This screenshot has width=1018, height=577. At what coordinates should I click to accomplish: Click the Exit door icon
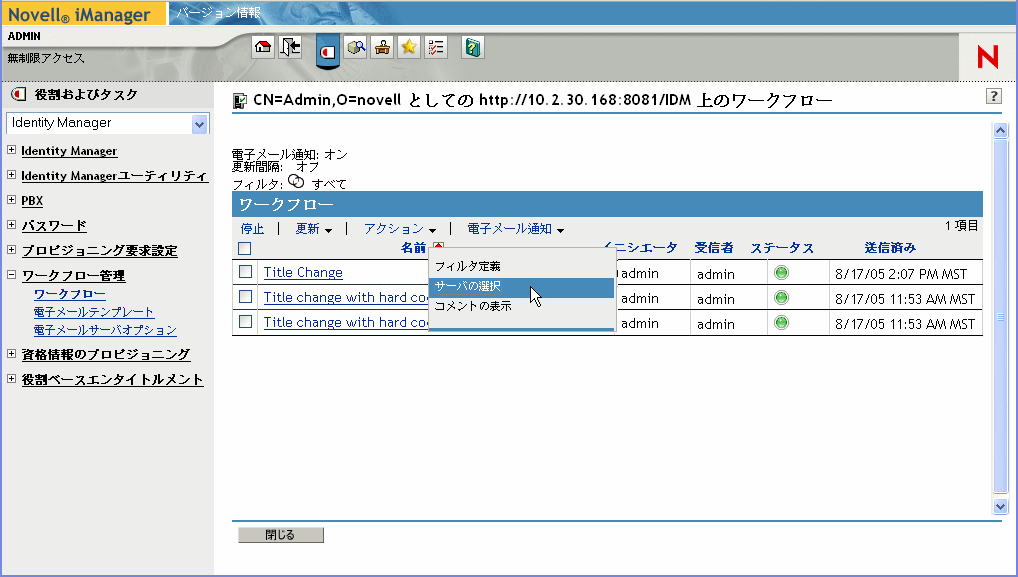(290, 47)
